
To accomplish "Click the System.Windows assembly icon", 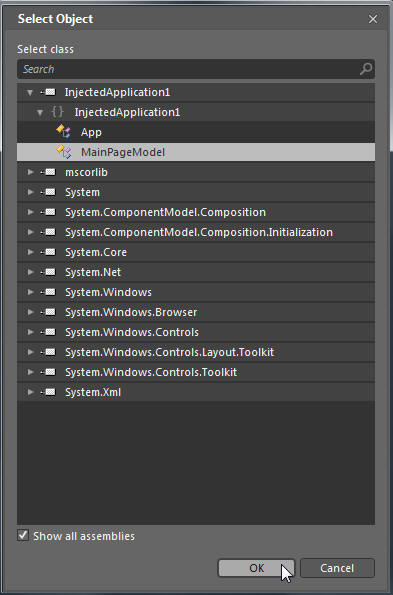I will 48,292.
